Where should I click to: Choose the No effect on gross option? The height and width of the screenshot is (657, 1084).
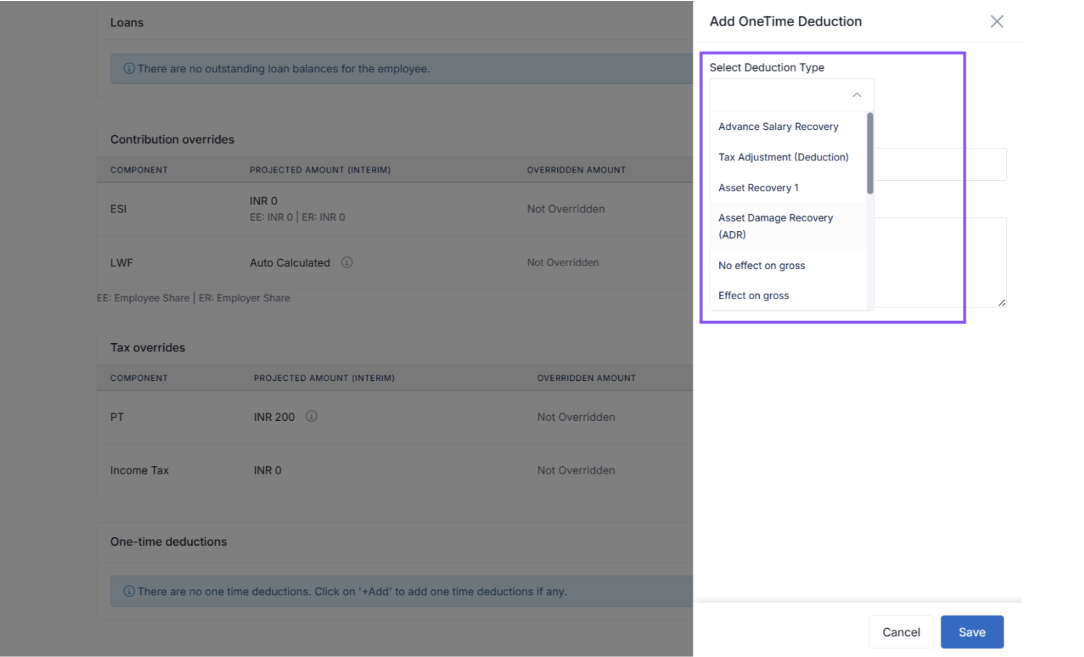pos(761,266)
